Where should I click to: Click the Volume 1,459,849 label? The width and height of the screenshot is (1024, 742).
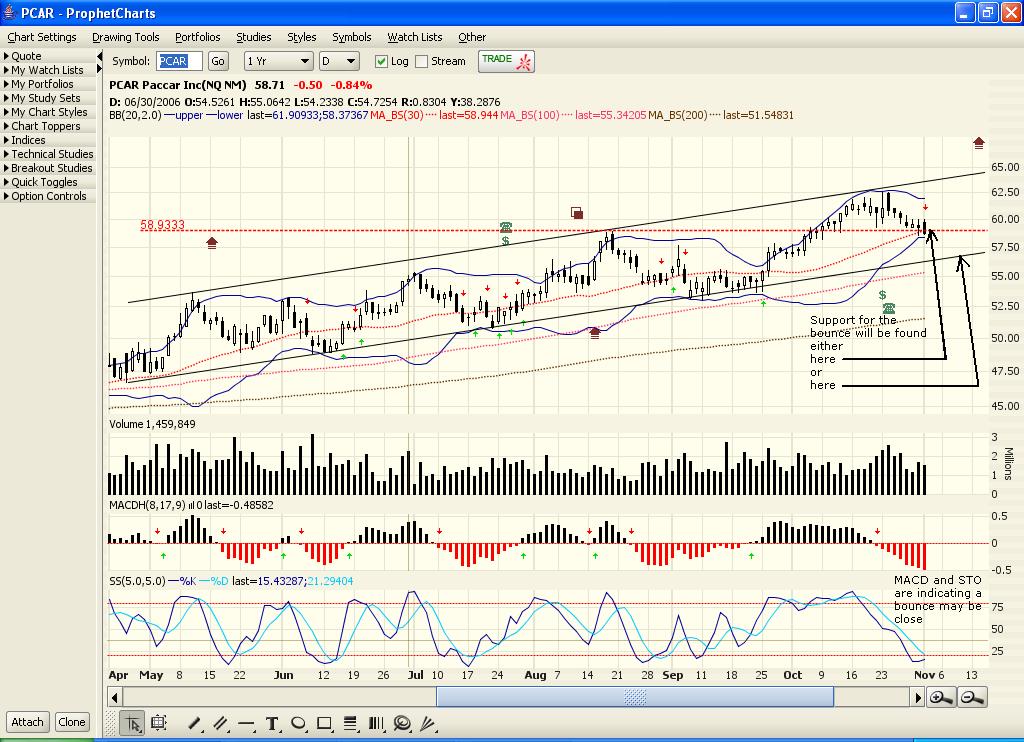tap(152, 424)
